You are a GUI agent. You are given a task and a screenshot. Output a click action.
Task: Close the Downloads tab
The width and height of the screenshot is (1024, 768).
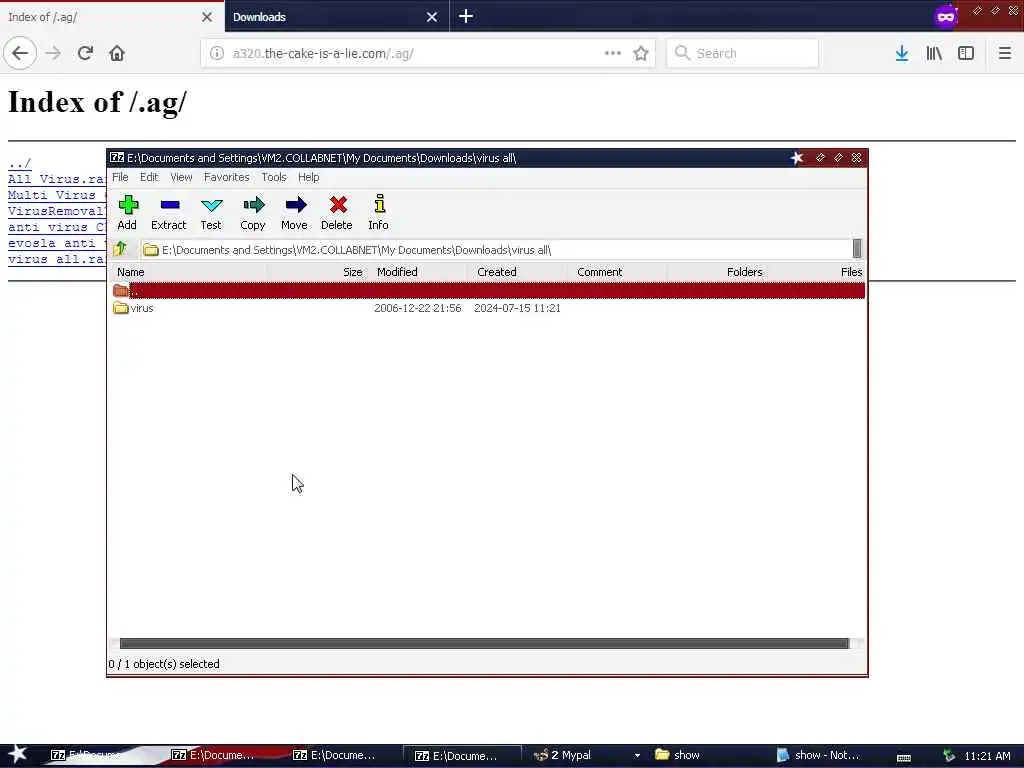432,17
